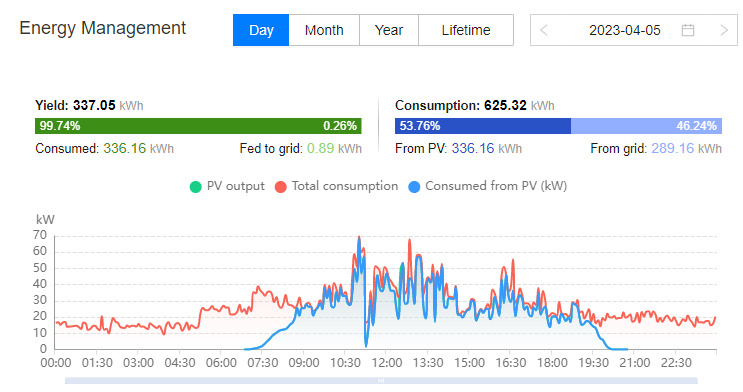
Task: Click the Energy Management heading
Action: pos(102,28)
